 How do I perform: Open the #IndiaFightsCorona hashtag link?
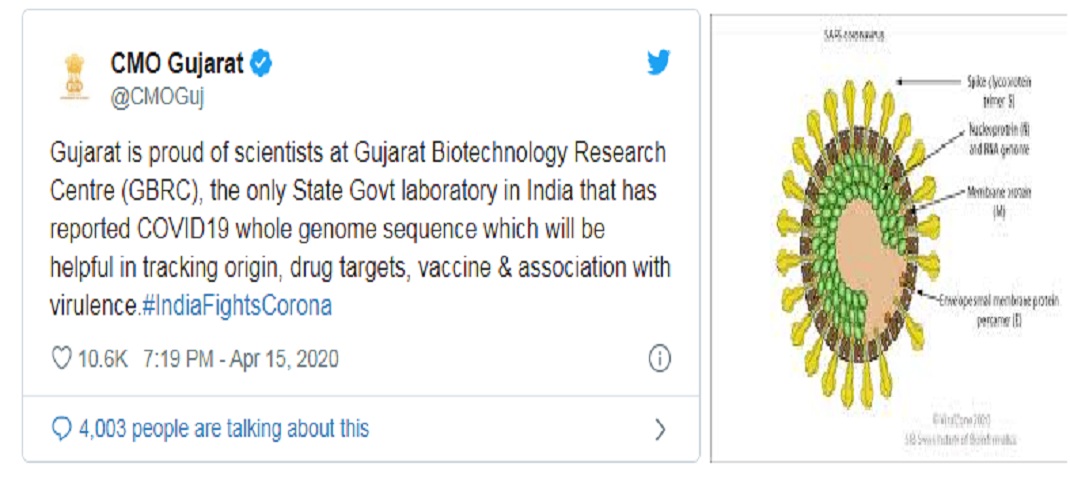(237, 306)
